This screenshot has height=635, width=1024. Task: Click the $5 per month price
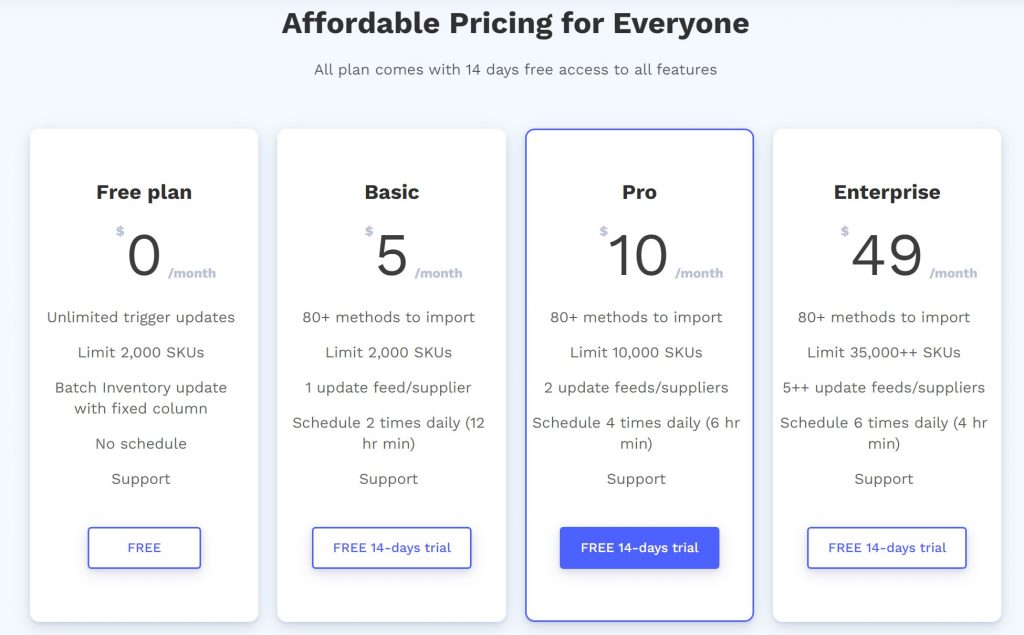coord(392,256)
